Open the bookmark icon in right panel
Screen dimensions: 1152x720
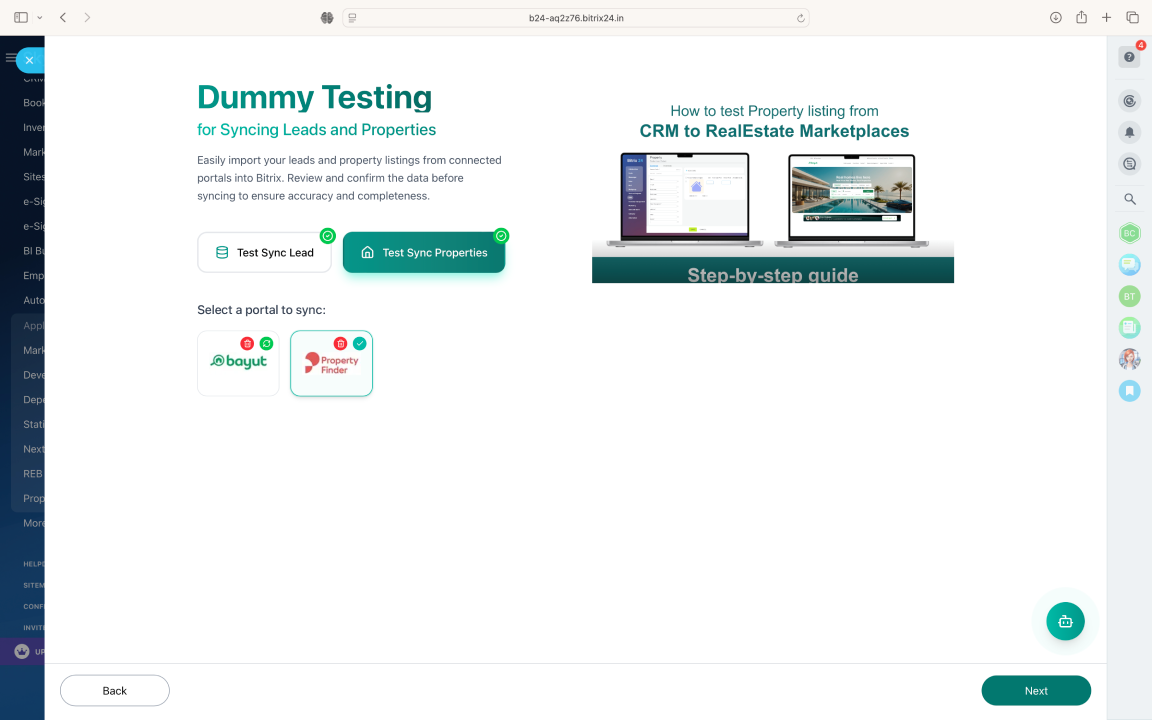(1129, 391)
